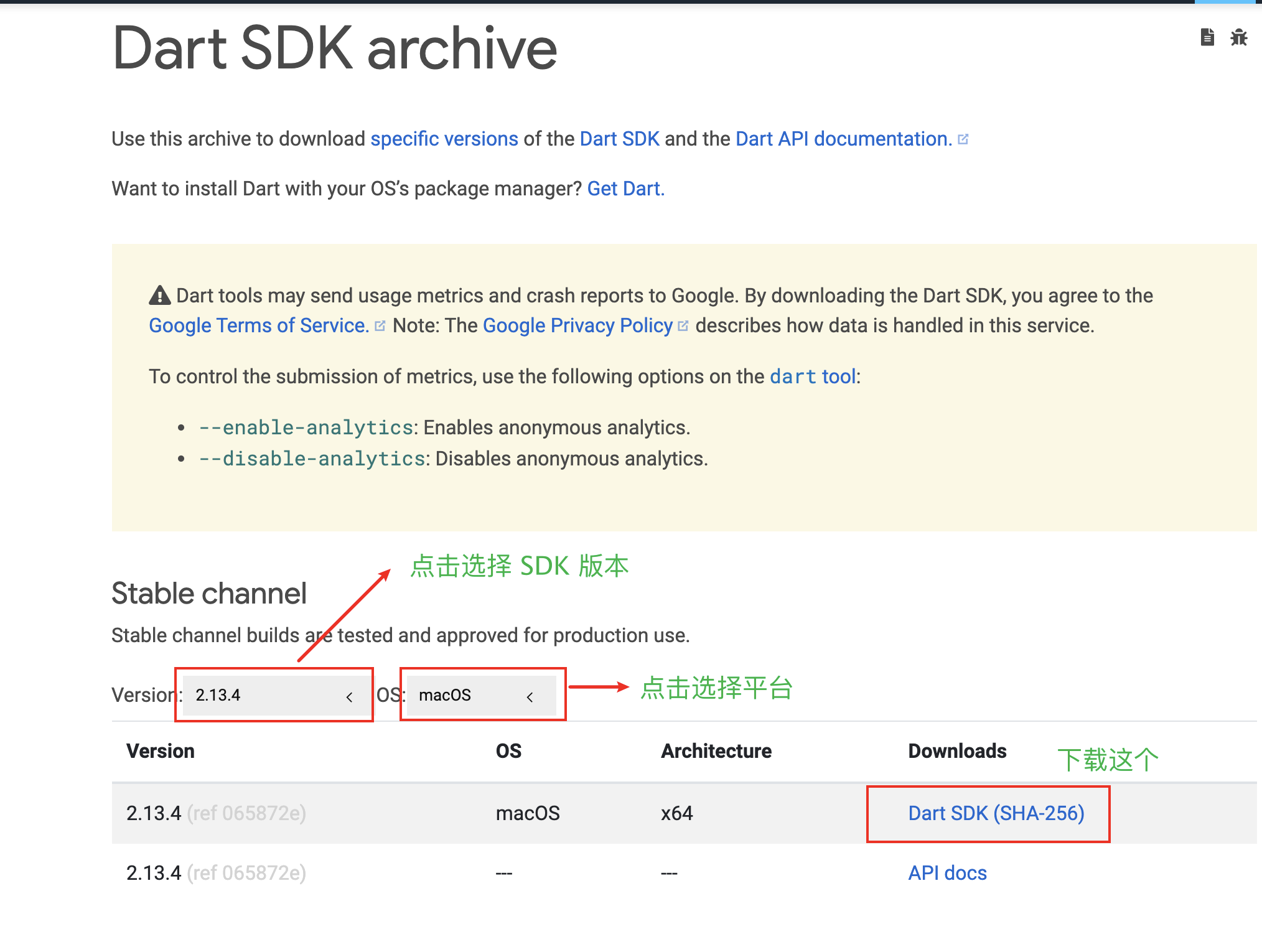Click external link icon after Dart API documentation

pos(963,139)
